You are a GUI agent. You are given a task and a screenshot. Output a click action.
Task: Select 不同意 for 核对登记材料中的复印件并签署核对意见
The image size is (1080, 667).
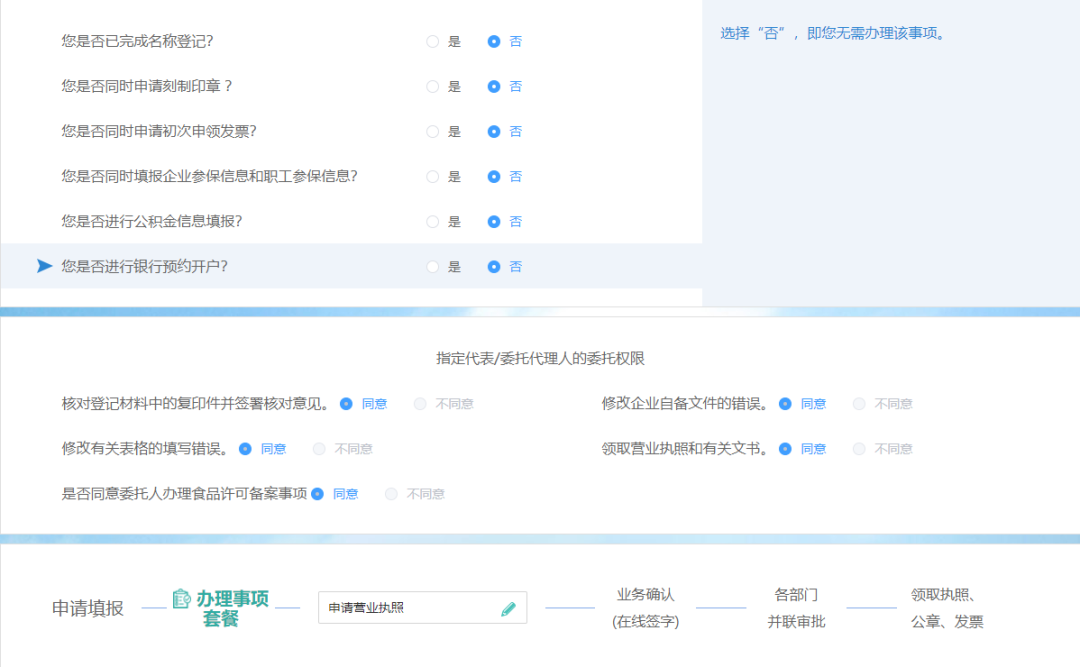click(x=419, y=403)
